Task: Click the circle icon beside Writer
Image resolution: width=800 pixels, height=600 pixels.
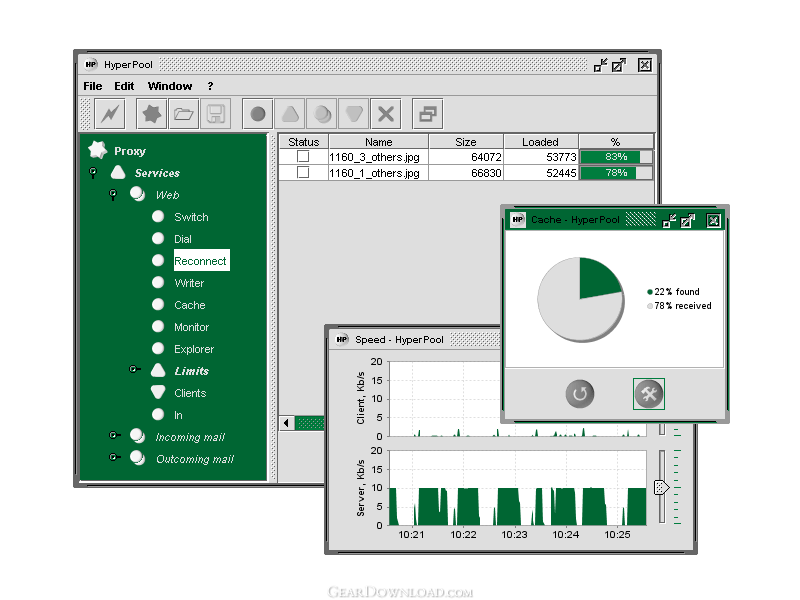Action: tap(158, 282)
